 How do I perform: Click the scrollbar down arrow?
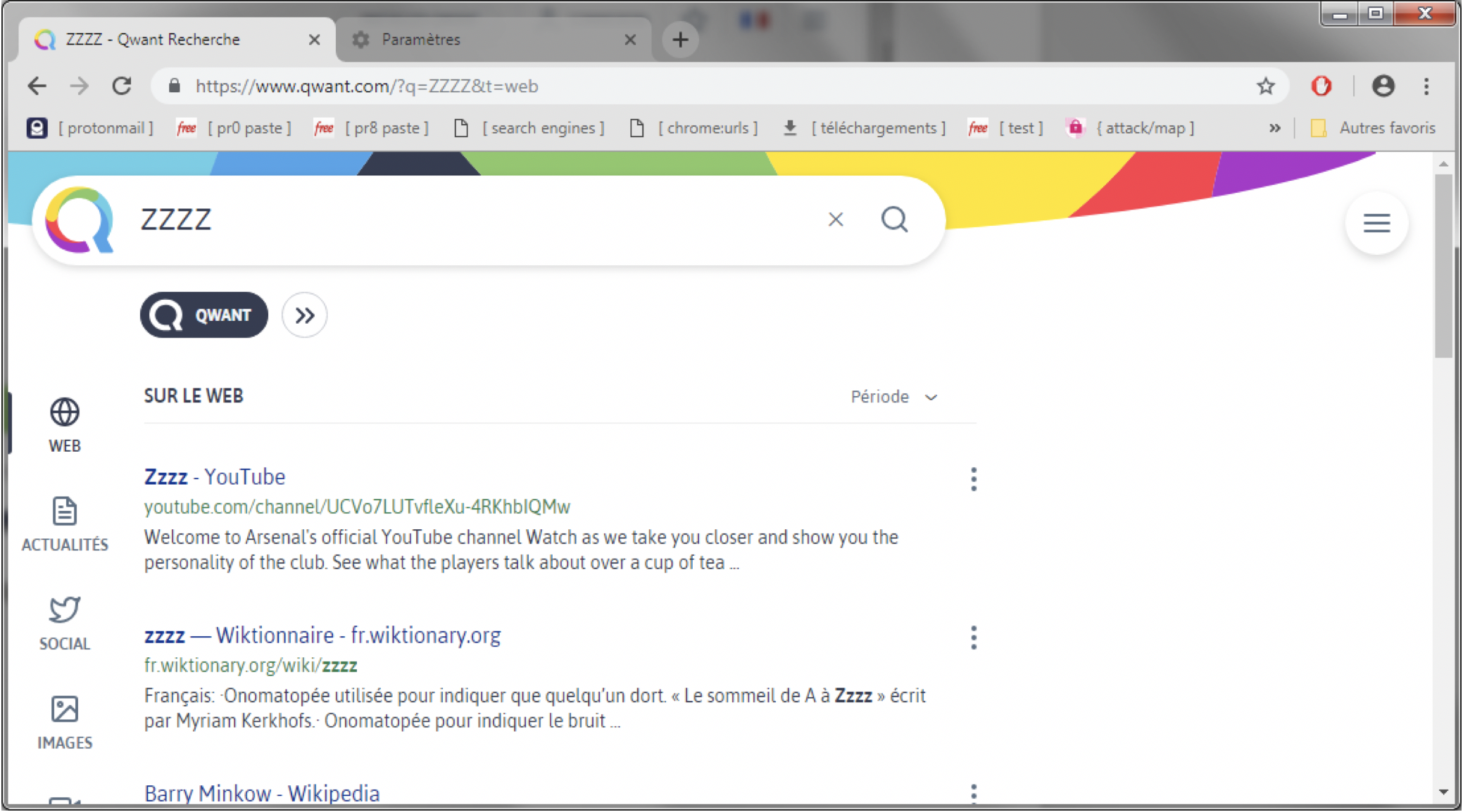tap(1443, 792)
